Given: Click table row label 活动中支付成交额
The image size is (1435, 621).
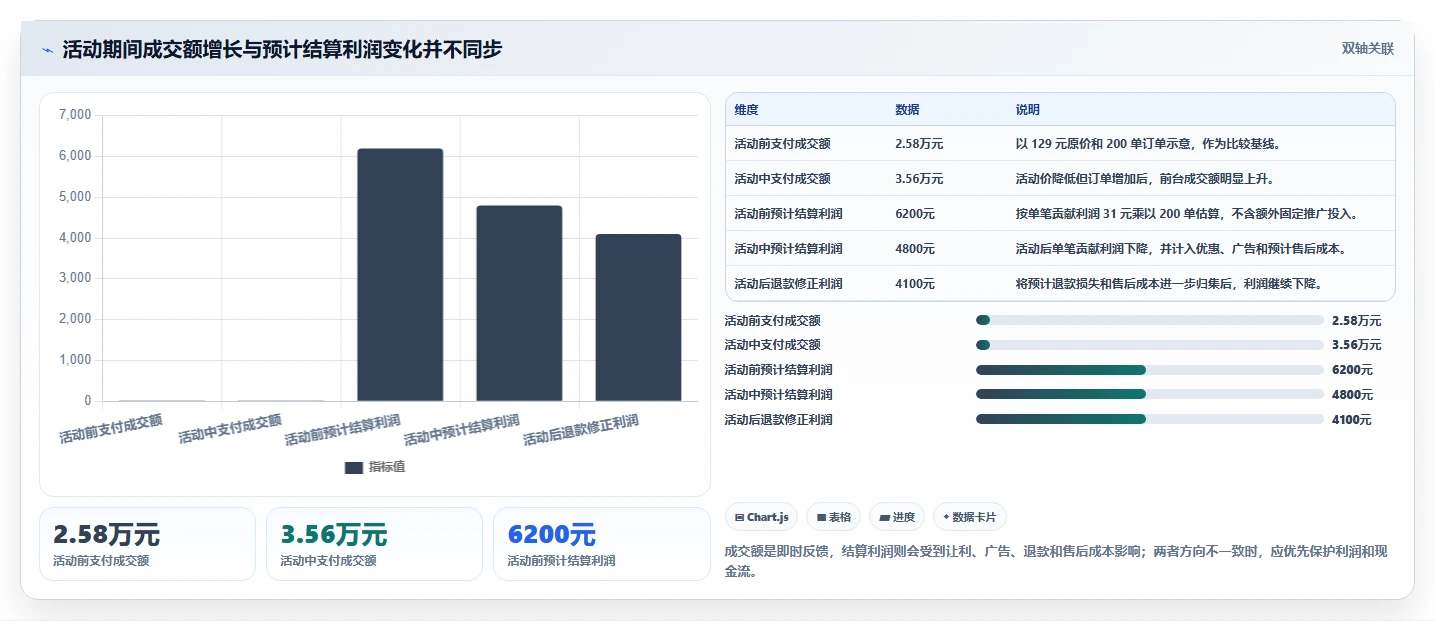Looking at the screenshot, I should (x=782, y=179).
